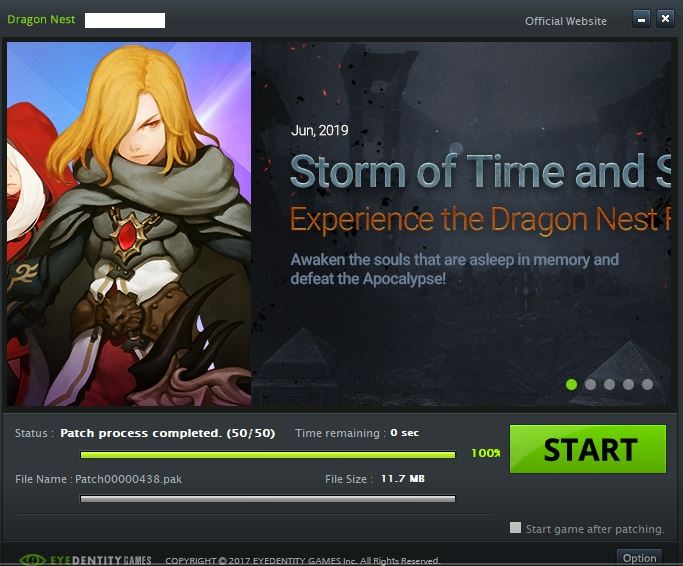Select the fifth banner indicator dot
The width and height of the screenshot is (683, 566).
pos(647,384)
